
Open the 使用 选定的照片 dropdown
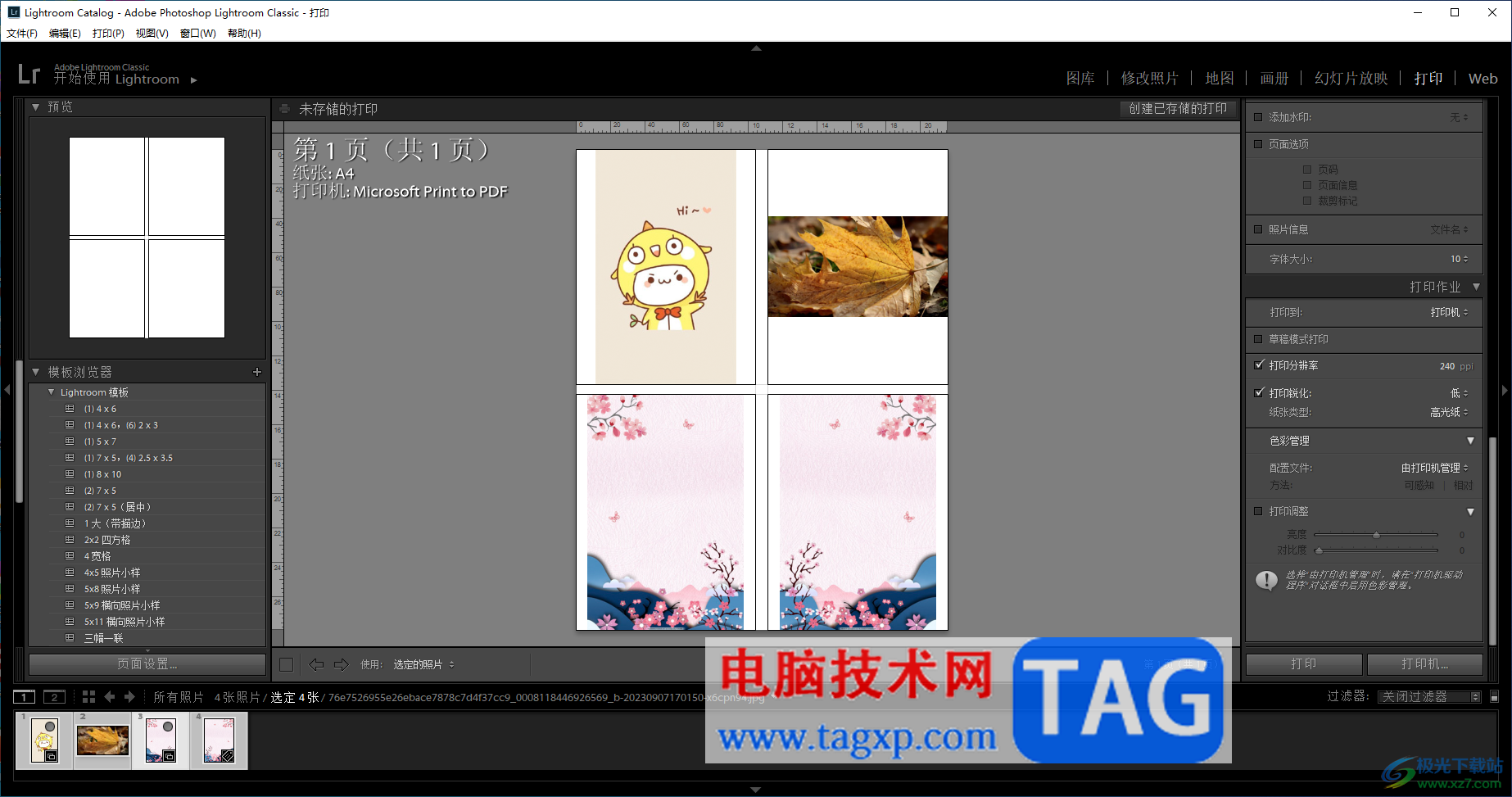click(x=423, y=664)
